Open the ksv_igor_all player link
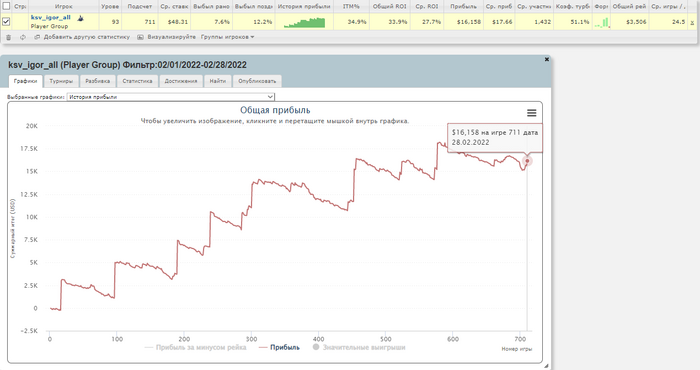 click(50, 17)
